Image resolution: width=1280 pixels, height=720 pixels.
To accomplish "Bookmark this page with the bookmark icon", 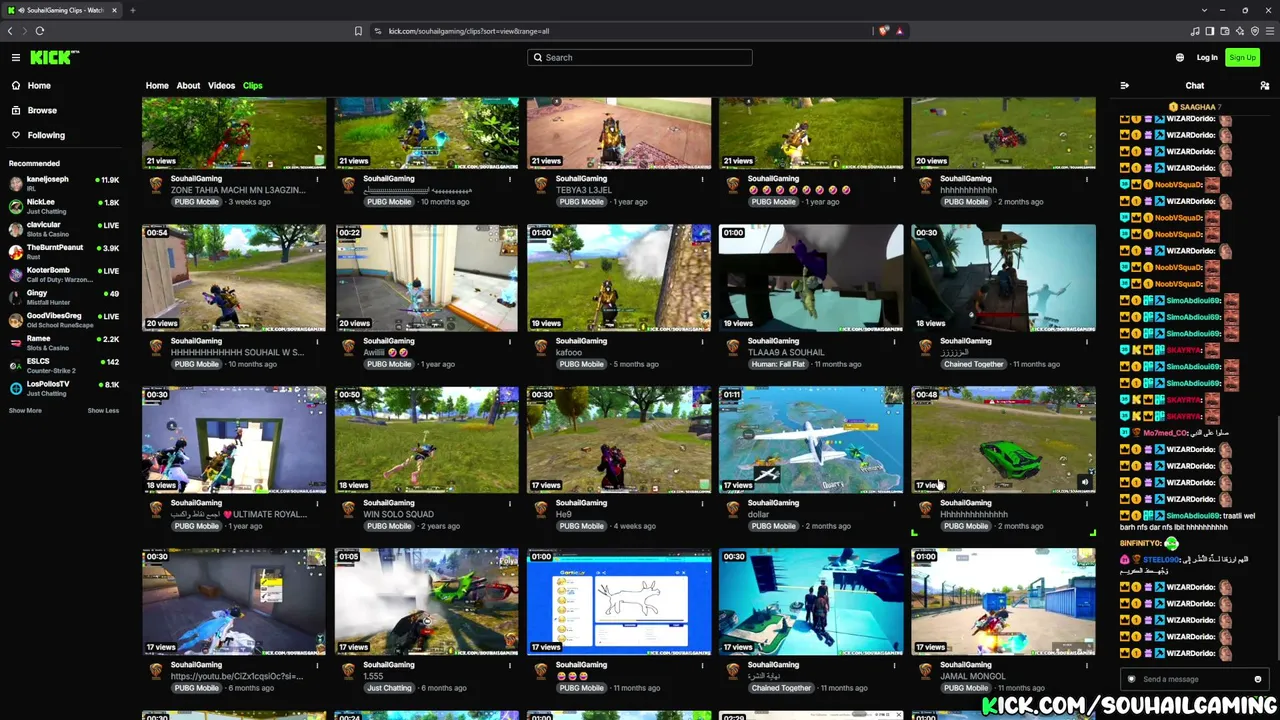I will point(358,31).
